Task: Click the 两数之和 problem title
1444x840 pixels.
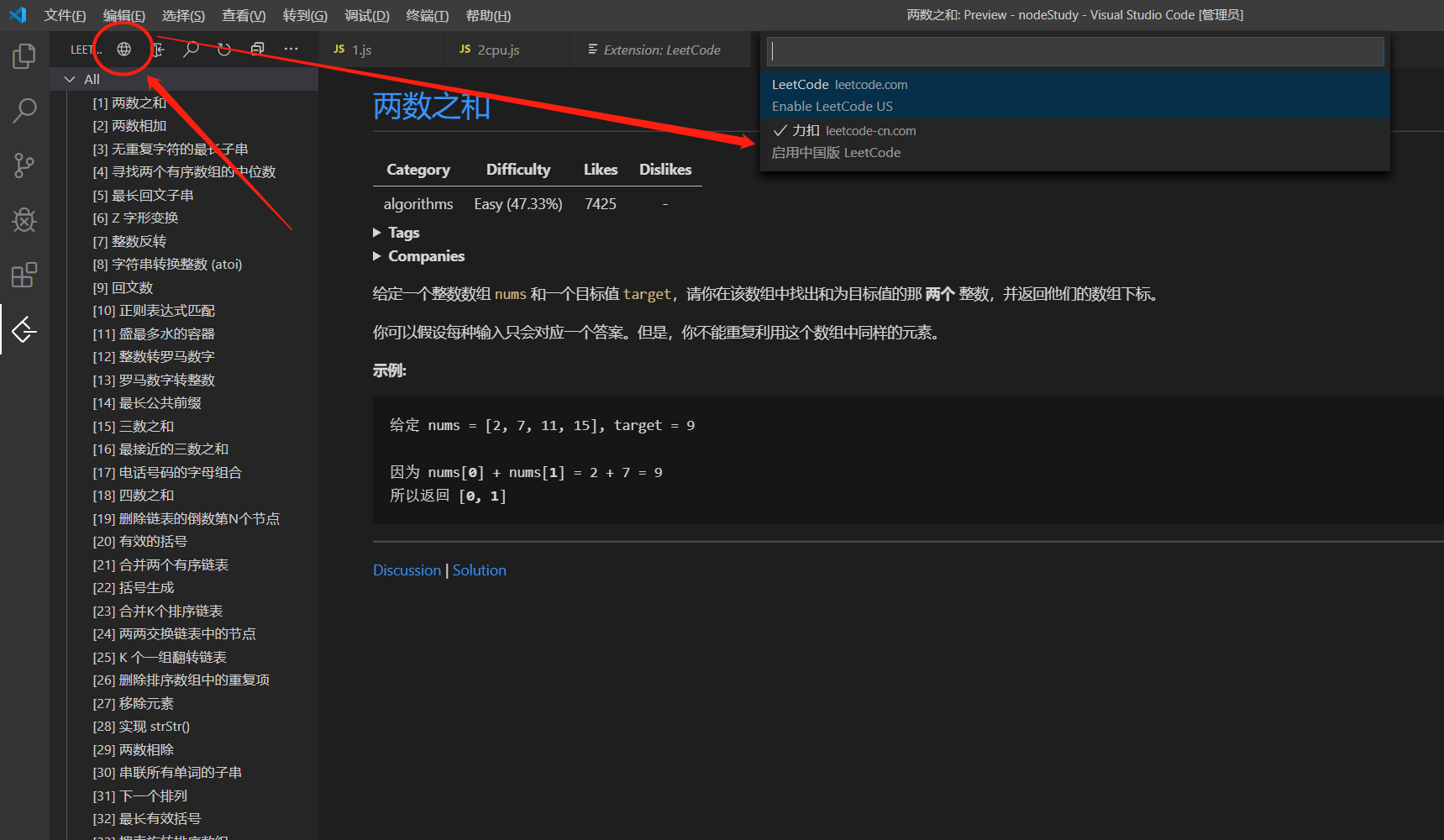Action: [432, 107]
